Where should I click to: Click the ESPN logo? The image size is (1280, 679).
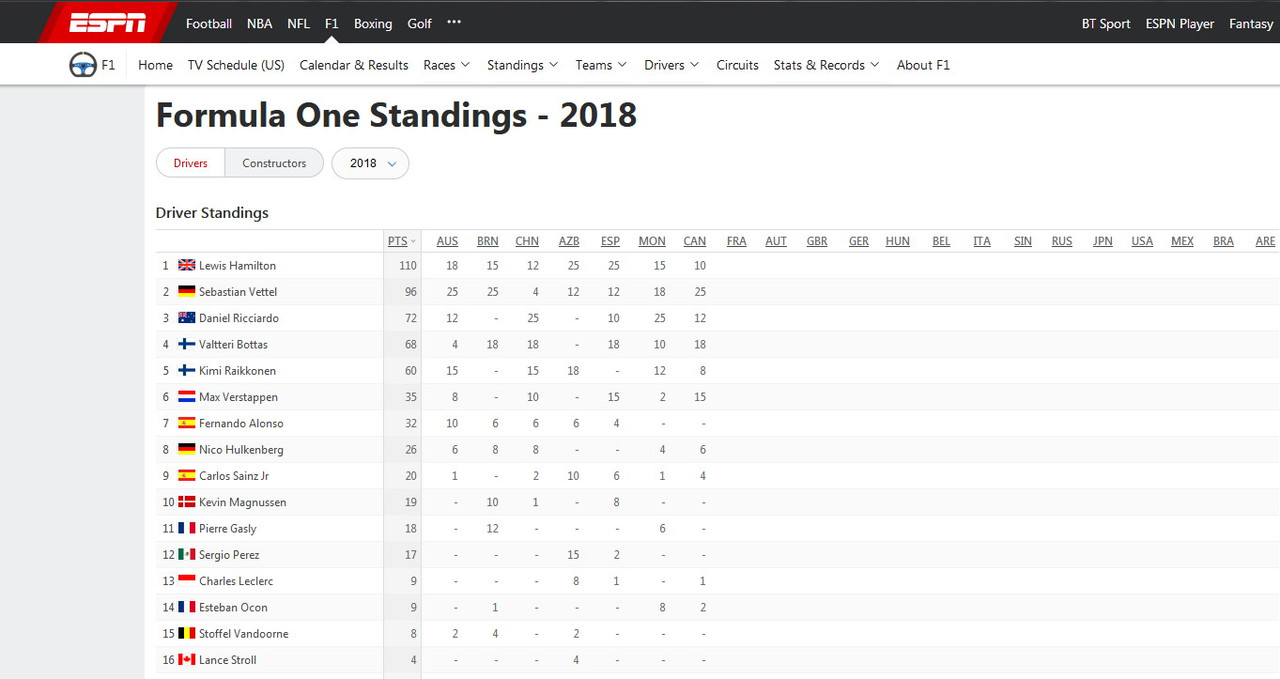tap(108, 22)
